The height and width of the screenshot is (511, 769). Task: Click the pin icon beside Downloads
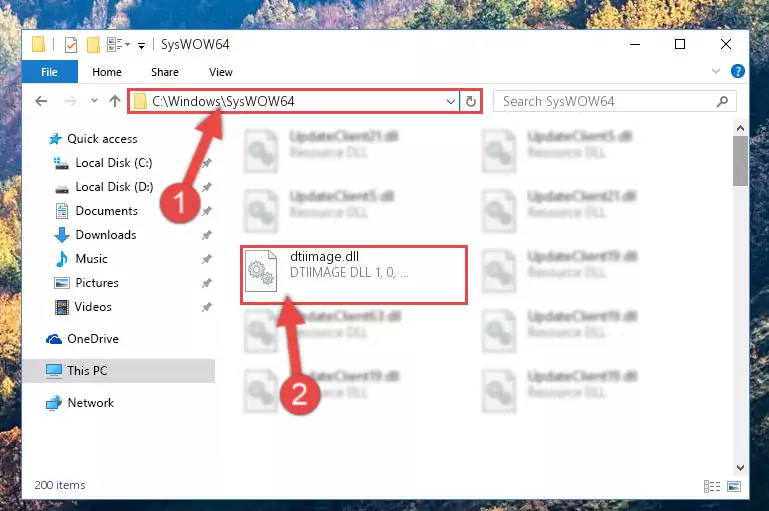pos(206,235)
